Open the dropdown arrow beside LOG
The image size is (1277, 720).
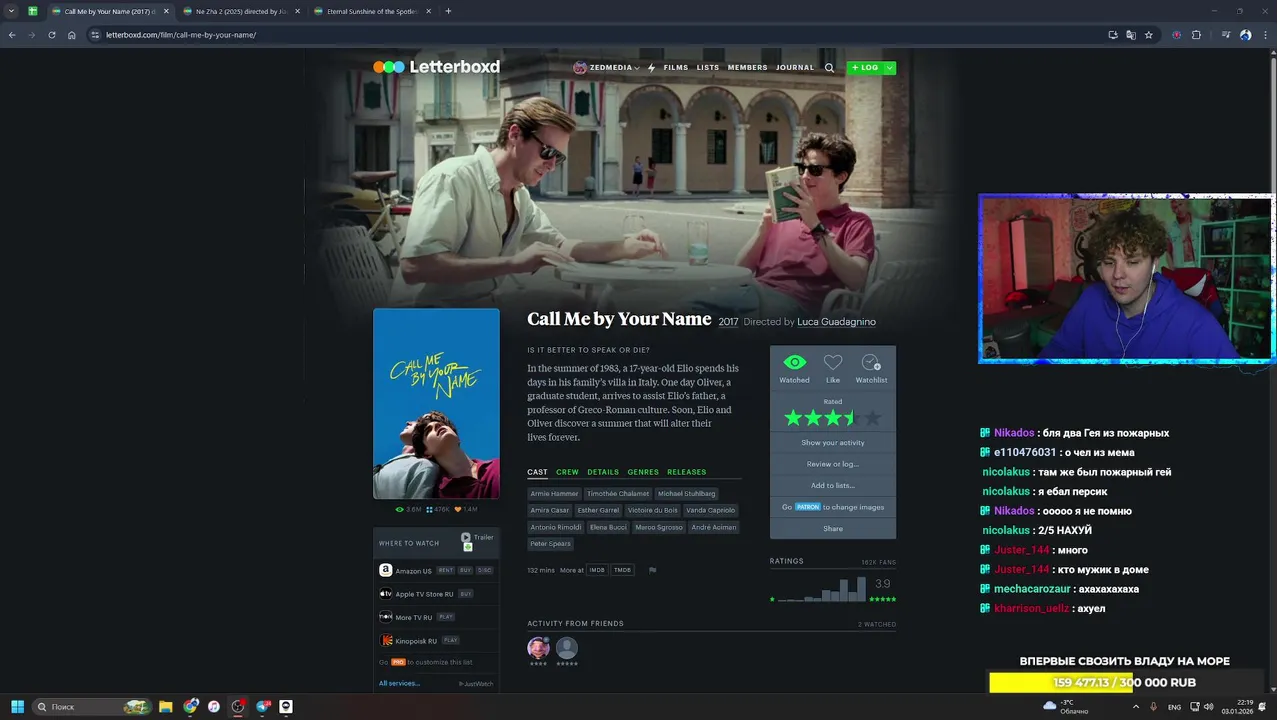pyautogui.click(x=889, y=68)
